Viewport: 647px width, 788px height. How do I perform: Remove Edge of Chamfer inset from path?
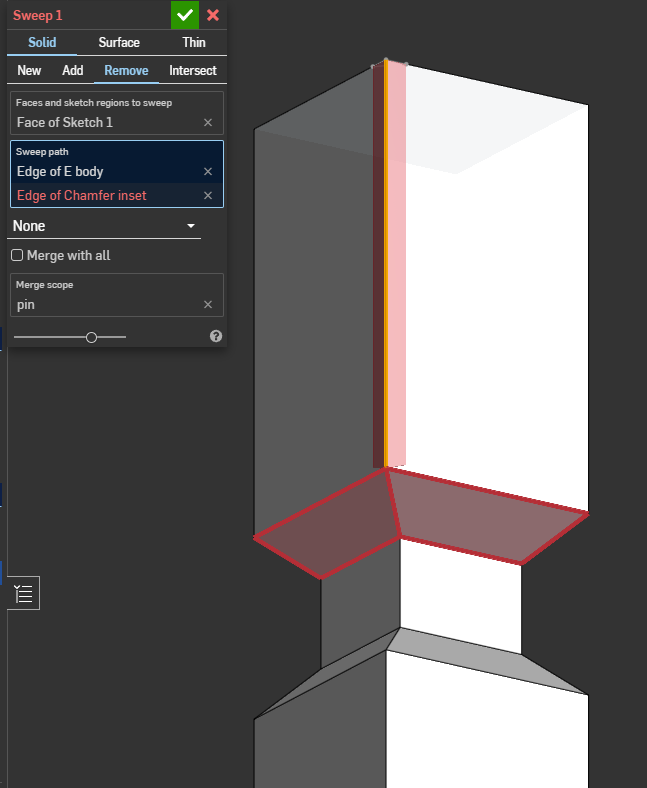208,195
